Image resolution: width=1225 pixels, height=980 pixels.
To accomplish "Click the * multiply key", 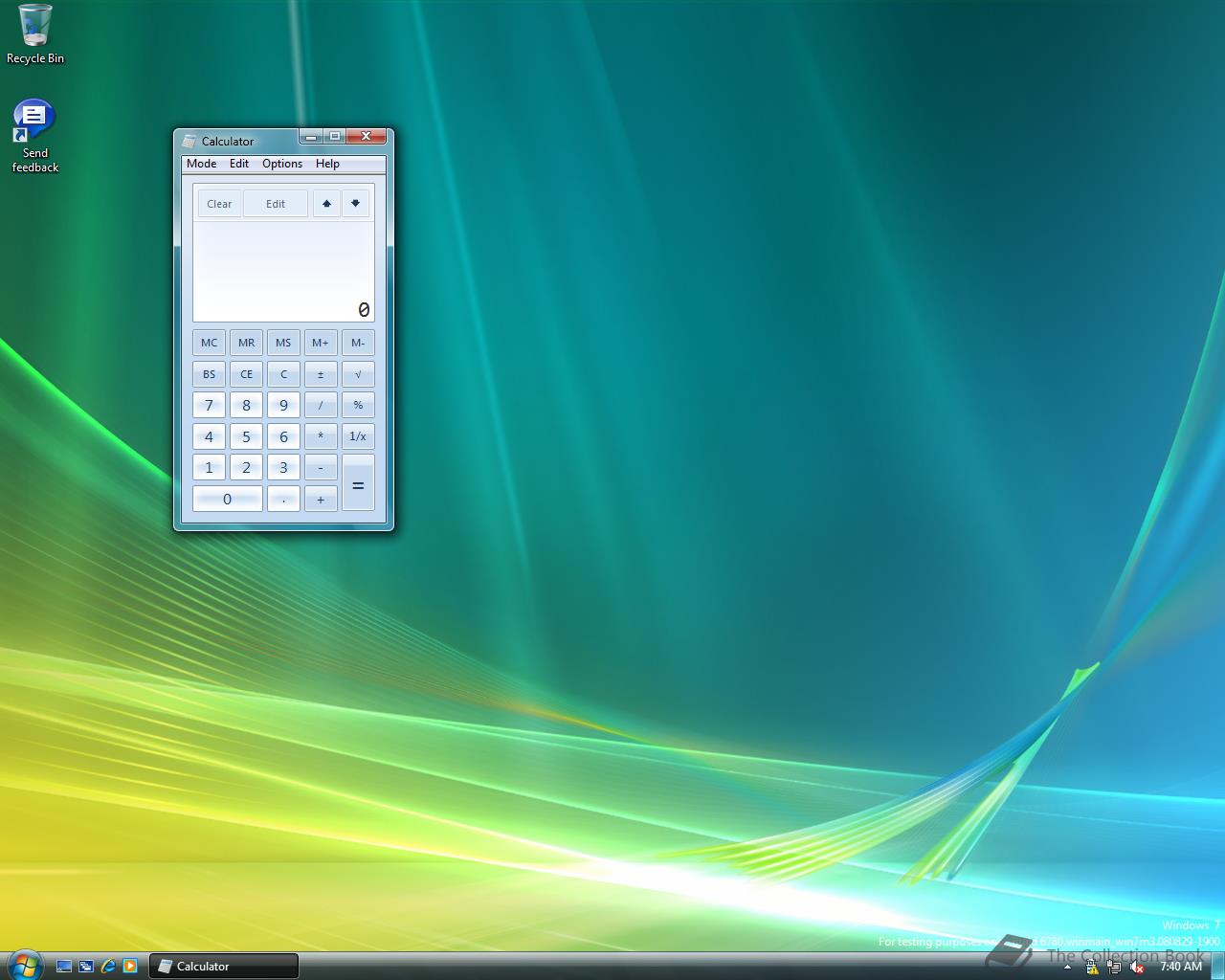I will 321,436.
